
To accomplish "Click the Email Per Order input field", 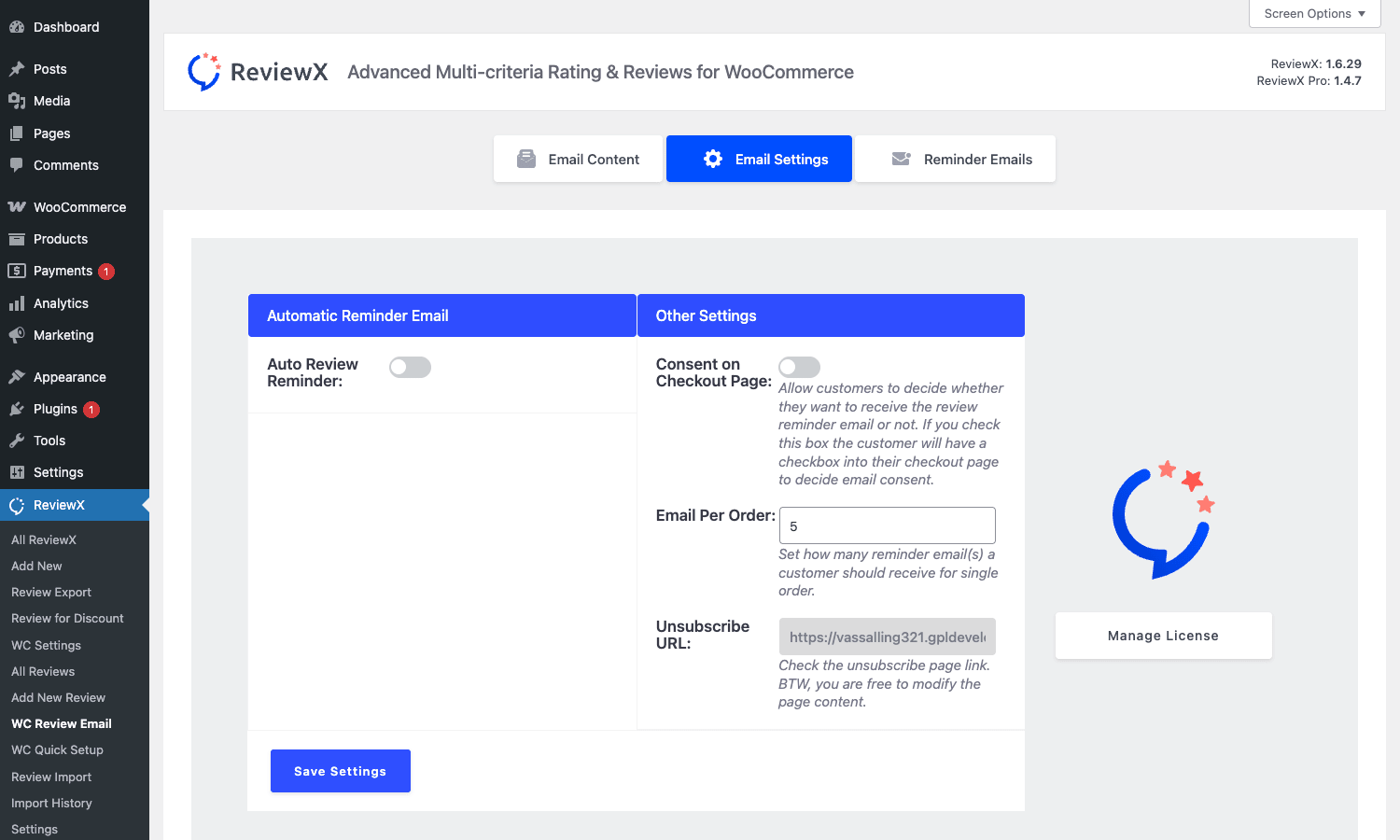I will point(888,525).
